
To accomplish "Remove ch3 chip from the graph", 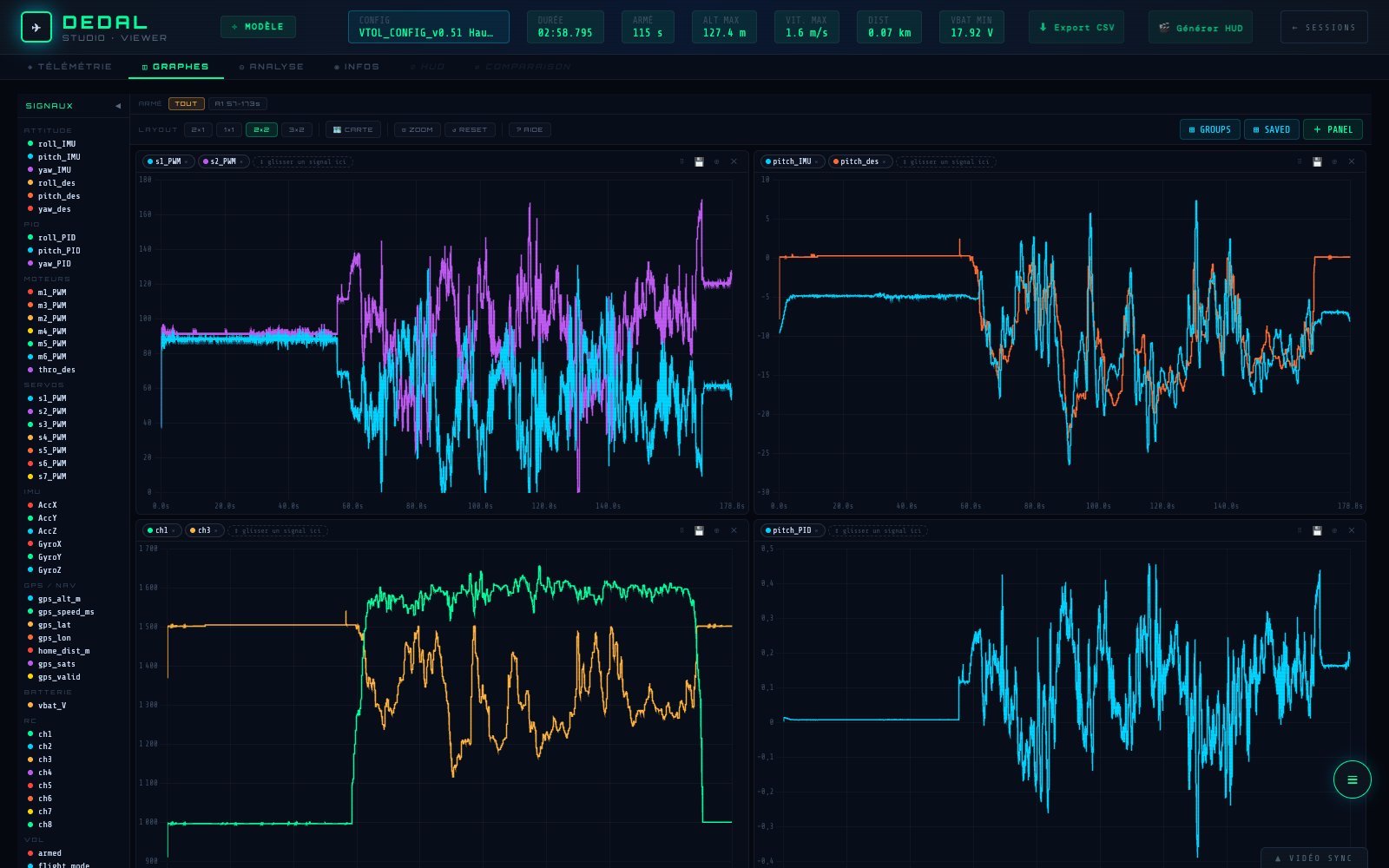I will [x=216, y=530].
